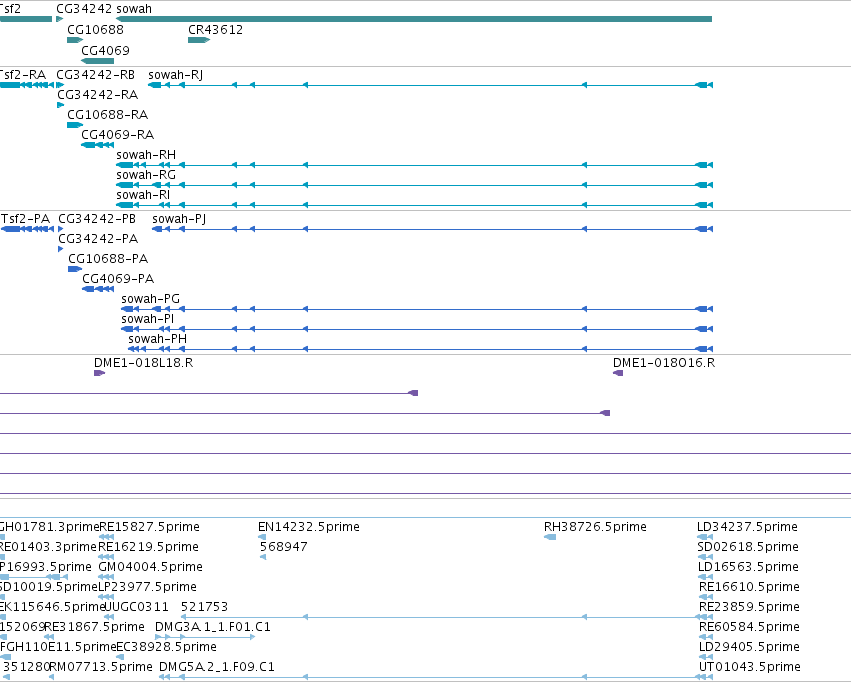
Task: Click the LD34237.5prime EST label
Action: pyautogui.click(x=747, y=527)
